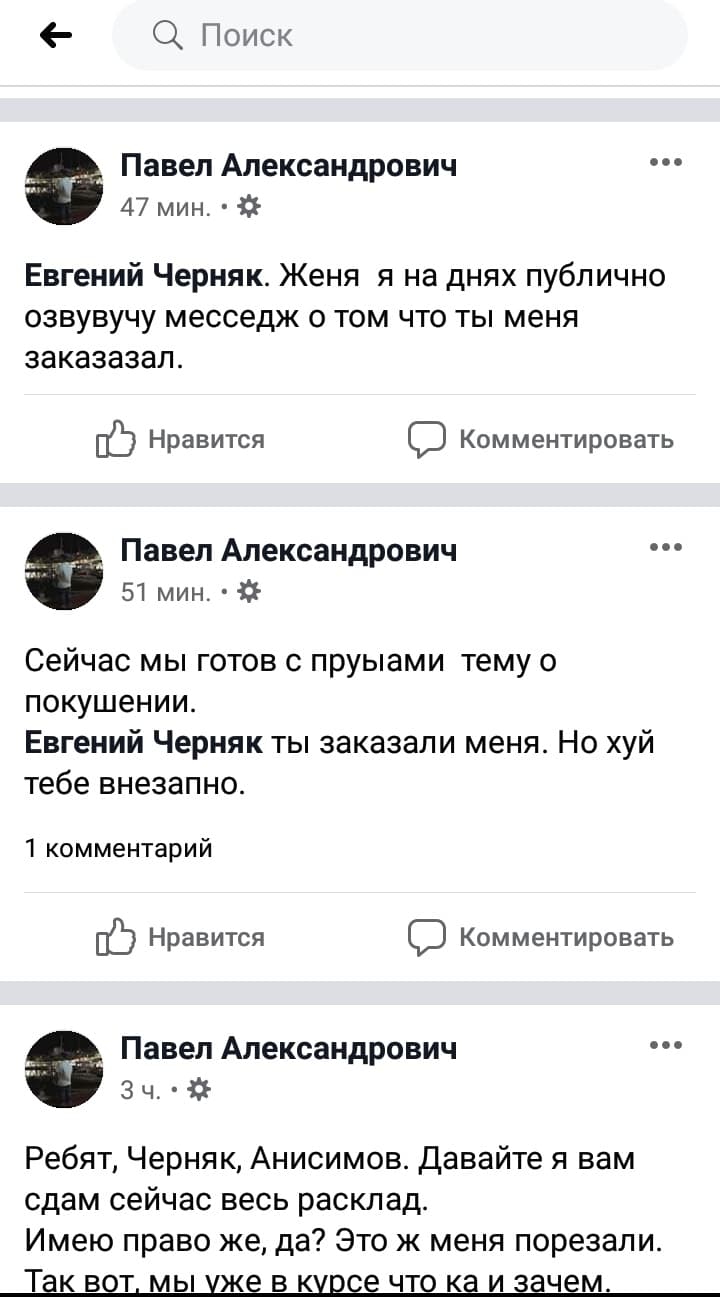Like the 51 мин. post with Нравится

181,937
